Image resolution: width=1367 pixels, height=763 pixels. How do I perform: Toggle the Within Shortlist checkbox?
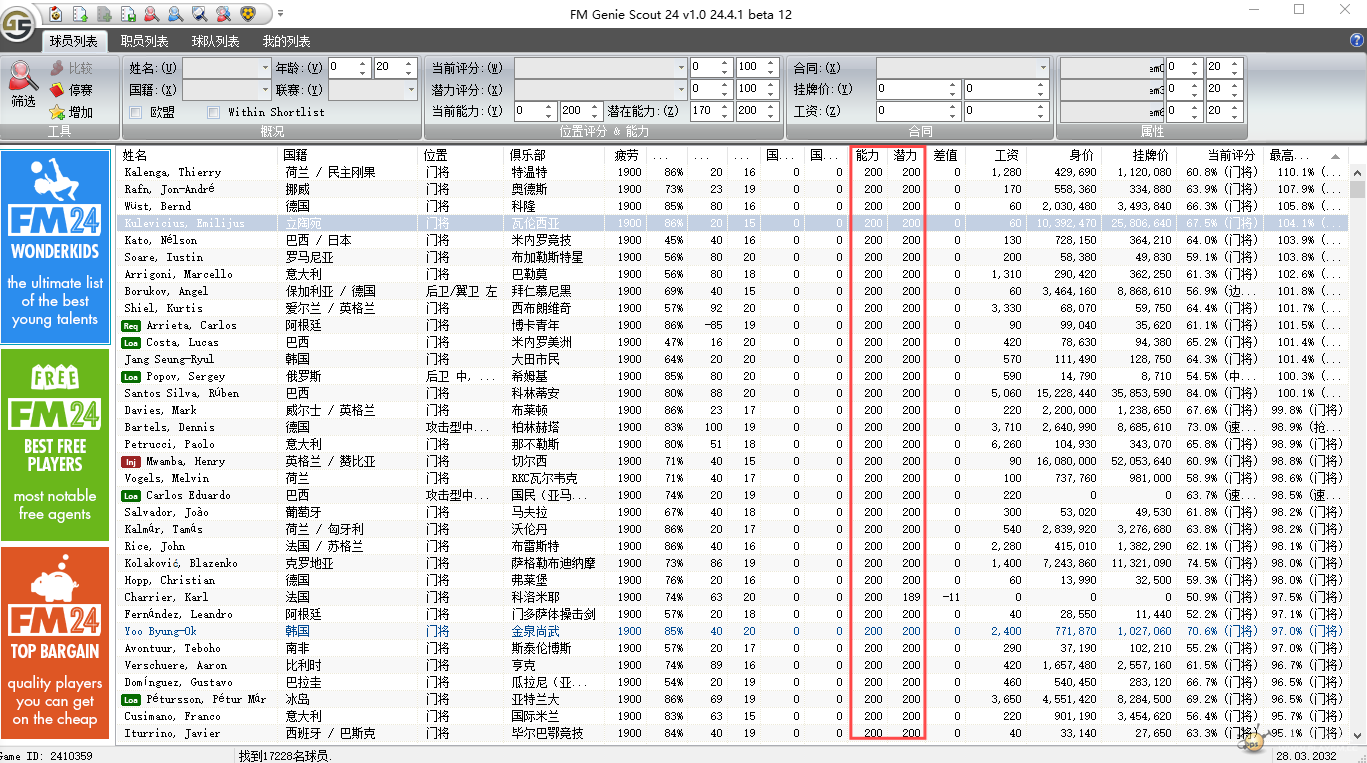[x=213, y=112]
